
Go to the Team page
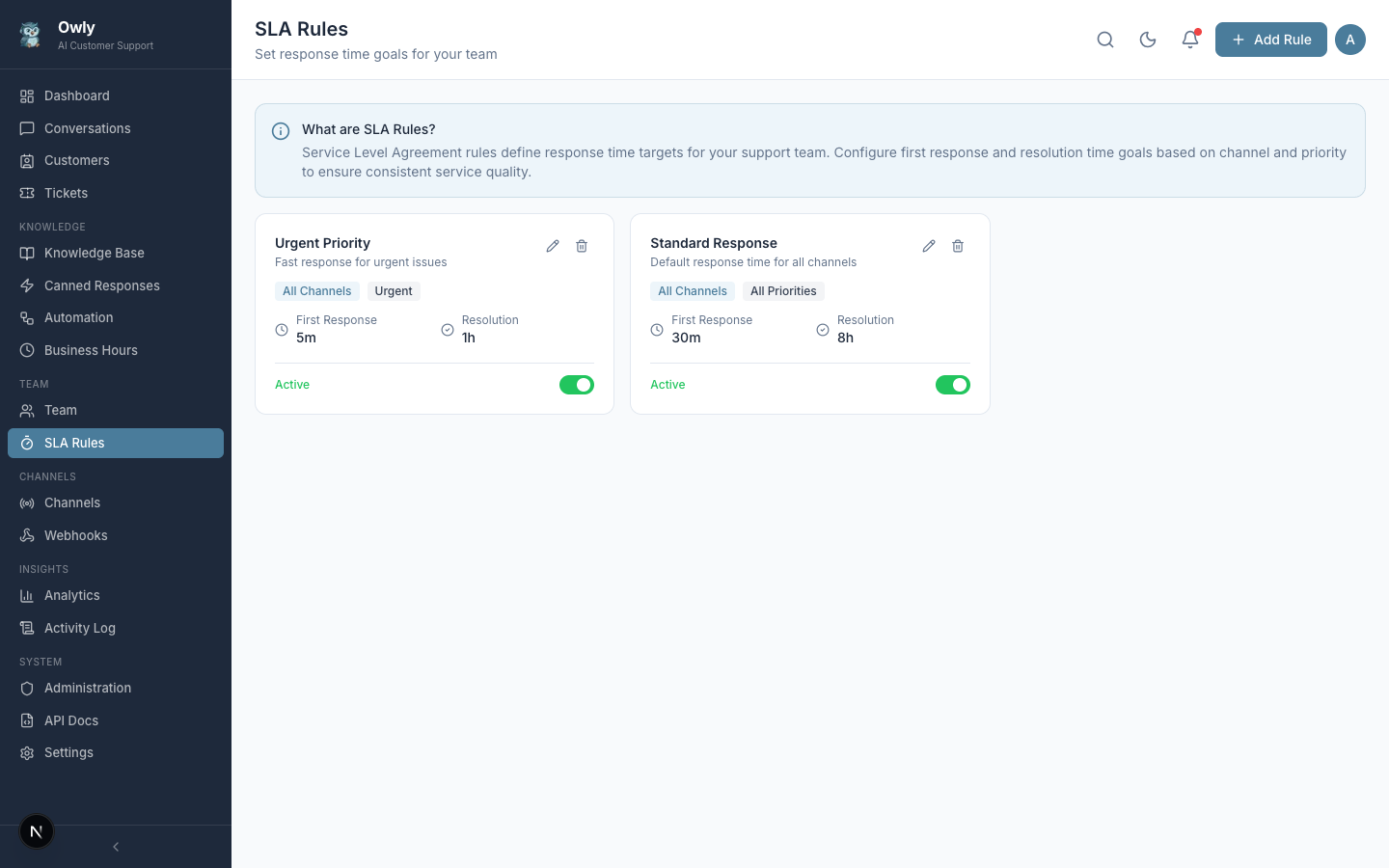point(116,410)
